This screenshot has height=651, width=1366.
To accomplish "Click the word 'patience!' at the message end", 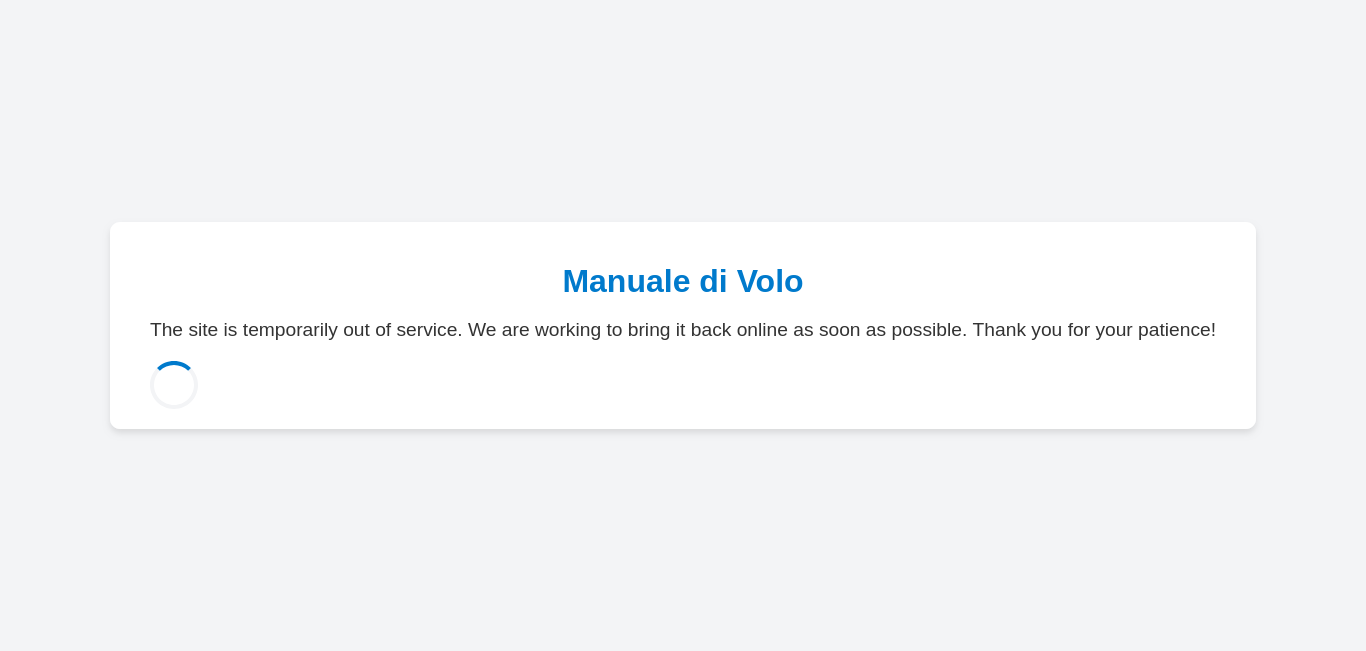I will pos(1177,330).
